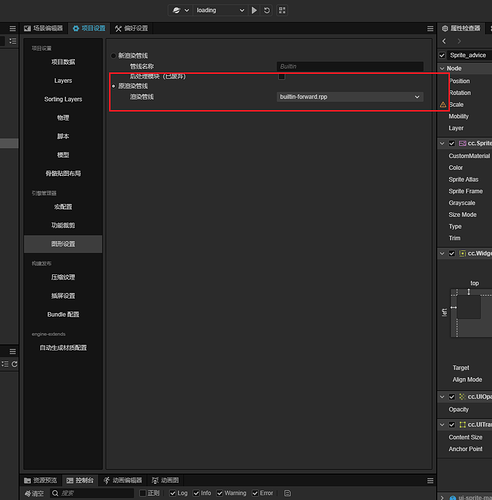This screenshot has height=500, width=492.
Task: Click the Scale warning triangle icon
Action: [x=443, y=105]
